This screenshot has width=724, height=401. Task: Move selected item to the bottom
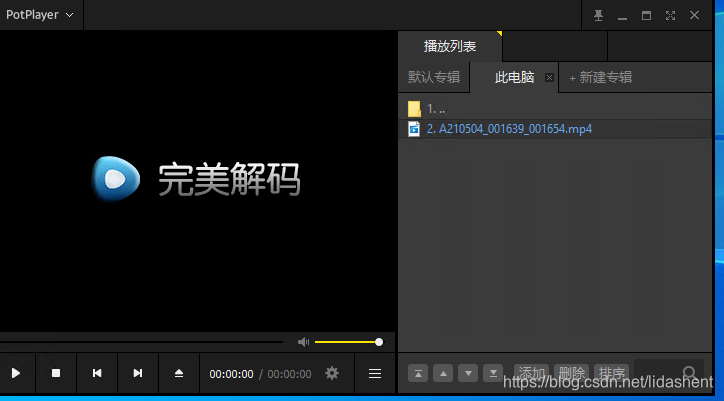493,373
